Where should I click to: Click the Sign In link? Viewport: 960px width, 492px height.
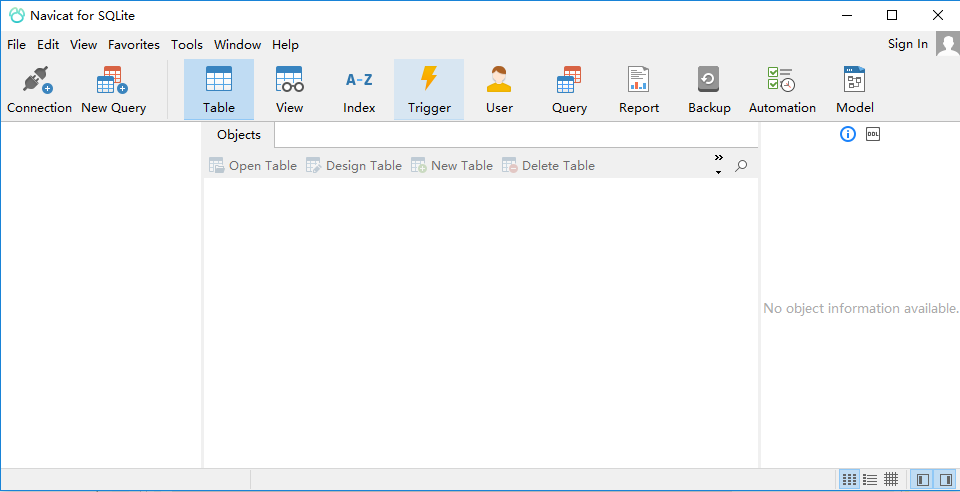tap(908, 44)
